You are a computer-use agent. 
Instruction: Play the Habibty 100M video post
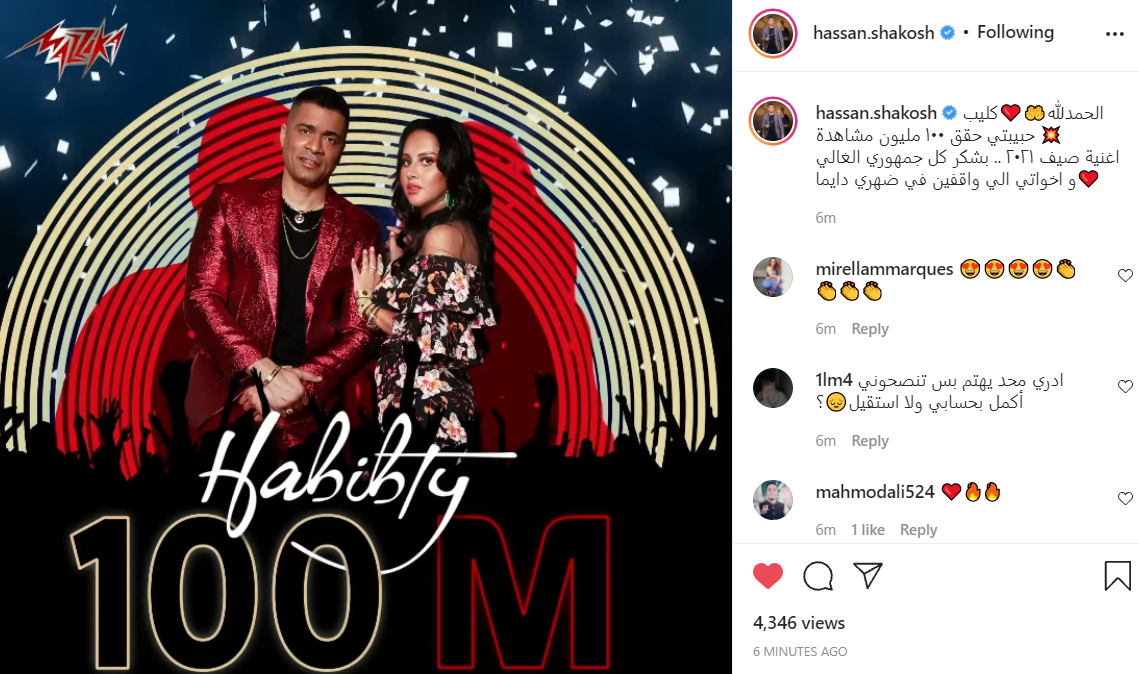366,337
